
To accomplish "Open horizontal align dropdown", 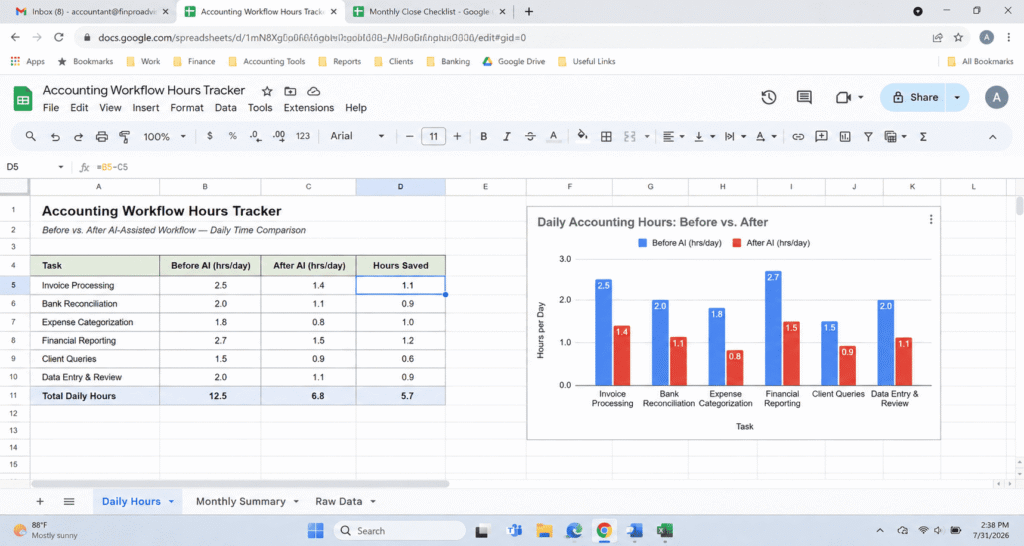I will click(x=673, y=136).
